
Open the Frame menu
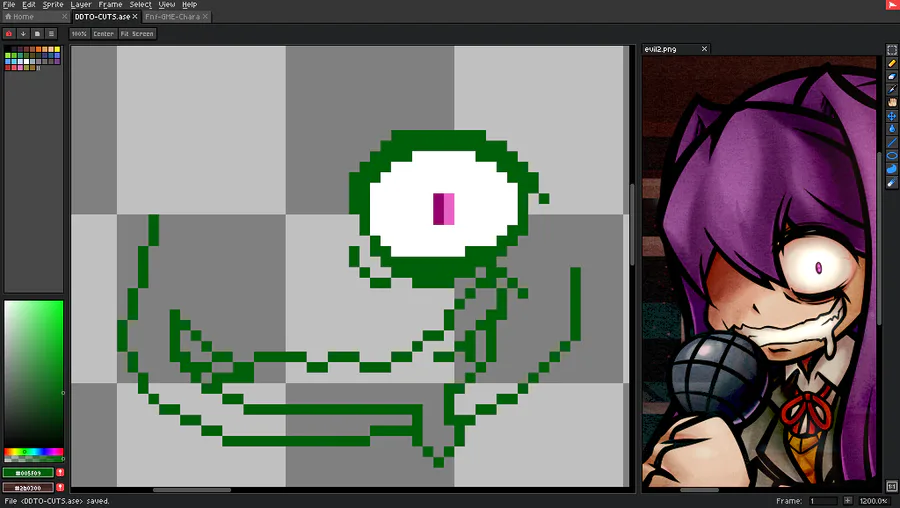[x=110, y=5]
